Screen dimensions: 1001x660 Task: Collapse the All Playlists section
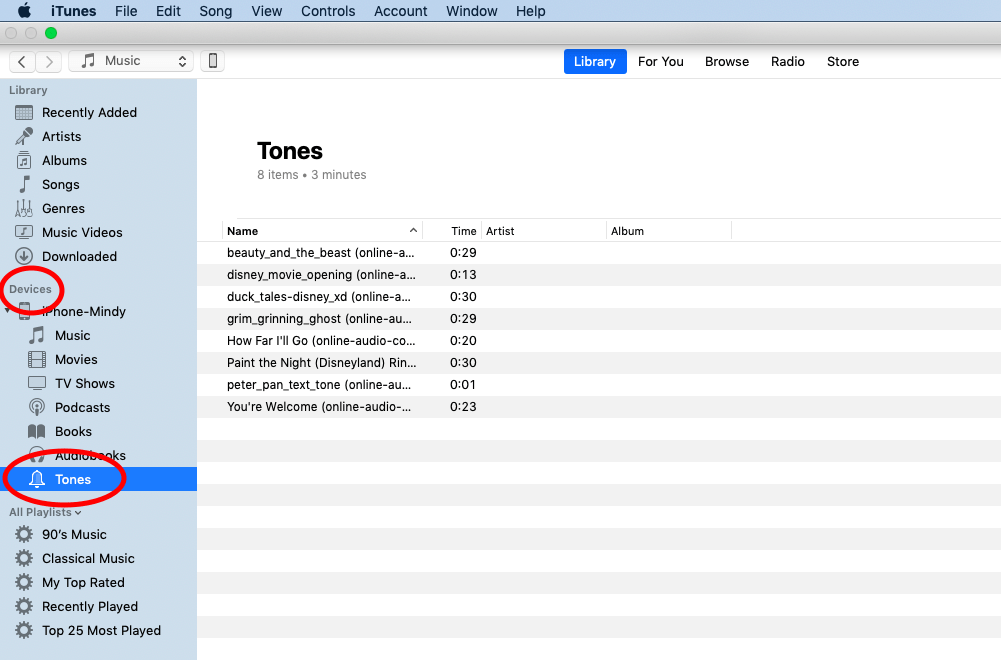tap(78, 513)
